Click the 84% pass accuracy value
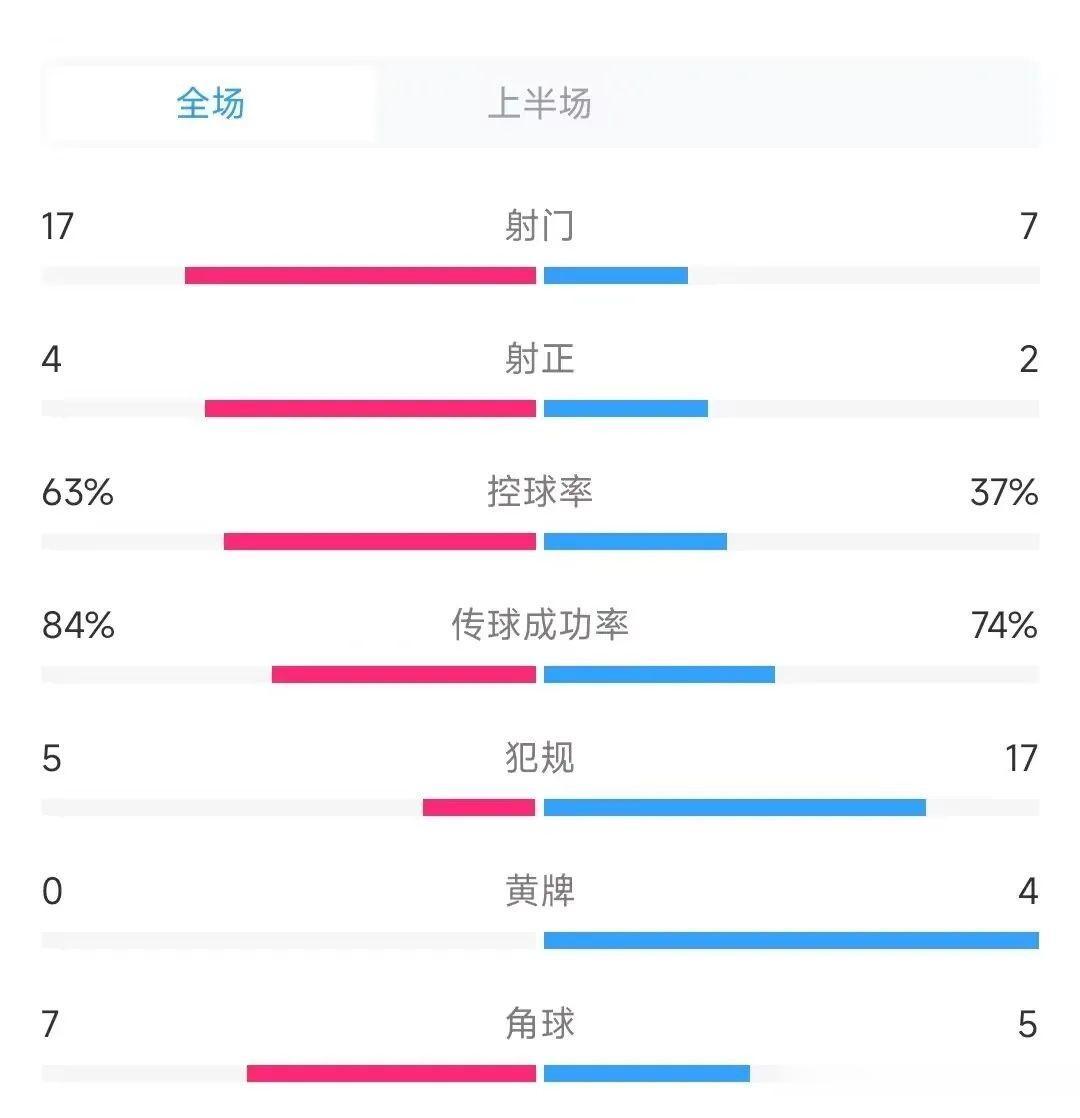Image resolution: width=1080 pixels, height=1118 pixels. 78,625
